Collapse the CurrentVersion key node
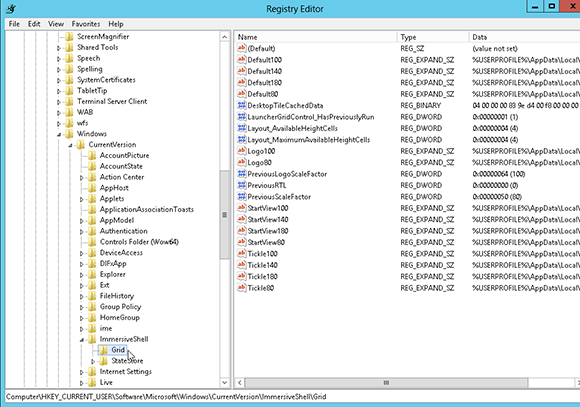Image resolution: width=580 pixels, height=407 pixels. pyautogui.click(x=70, y=145)
